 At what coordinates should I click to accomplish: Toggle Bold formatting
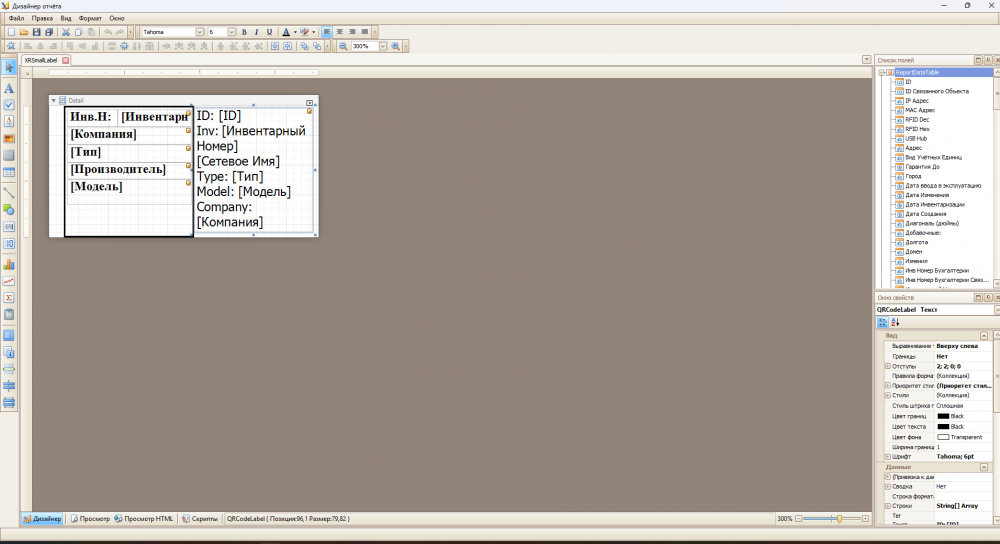point(244,32)
